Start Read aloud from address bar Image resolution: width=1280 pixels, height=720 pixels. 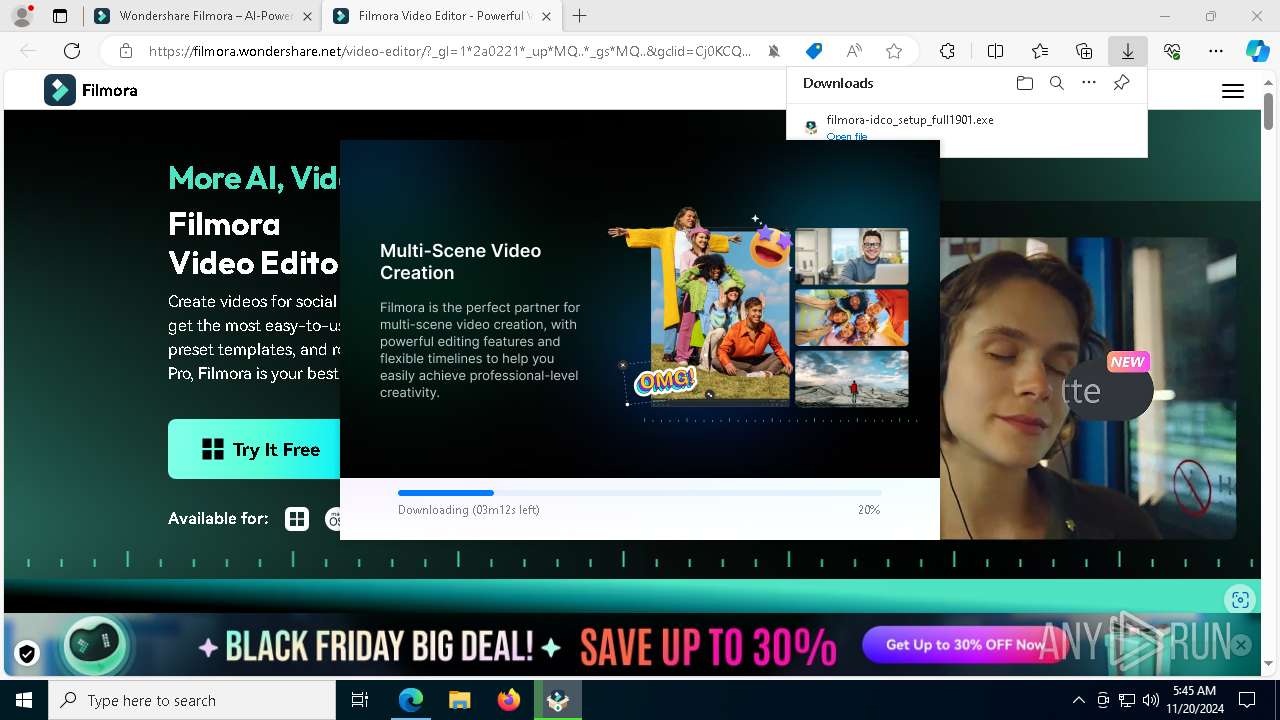pyautogui.click(x=854, y=51)
